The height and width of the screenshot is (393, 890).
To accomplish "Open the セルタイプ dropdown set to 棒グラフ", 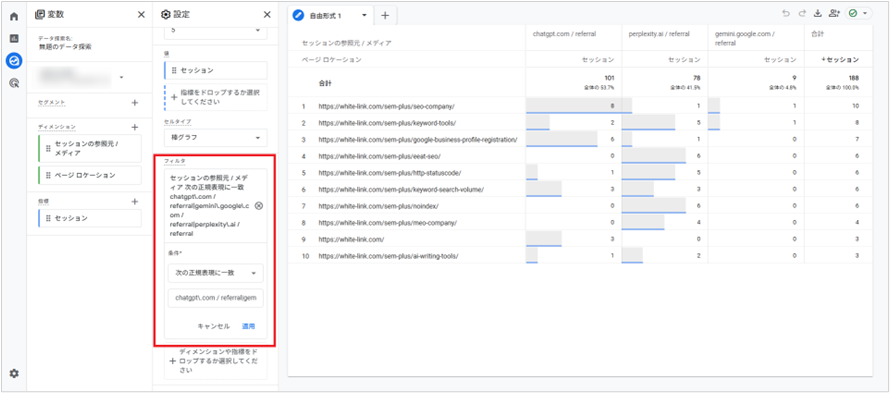I will [216, 137].
